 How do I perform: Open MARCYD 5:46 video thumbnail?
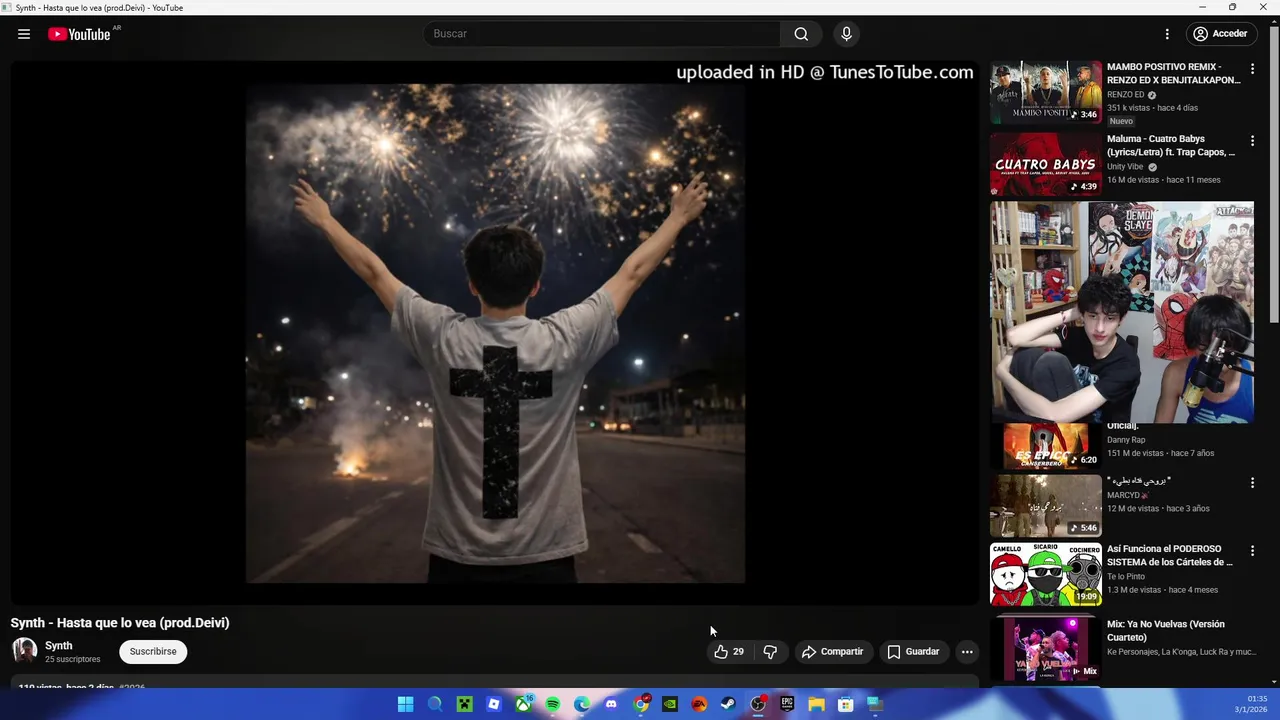[1046, 506]
